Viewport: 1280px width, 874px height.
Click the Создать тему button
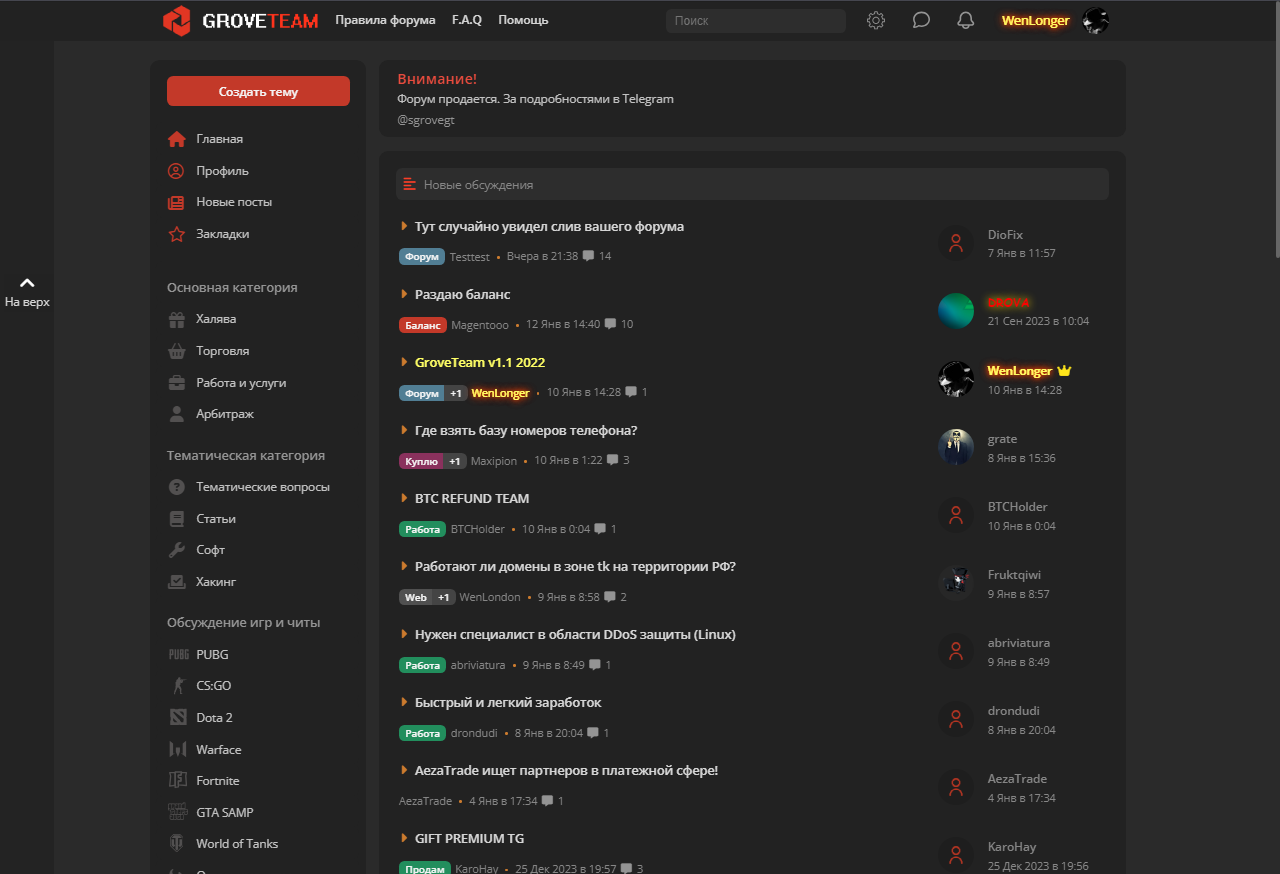[x=258, y=91]
